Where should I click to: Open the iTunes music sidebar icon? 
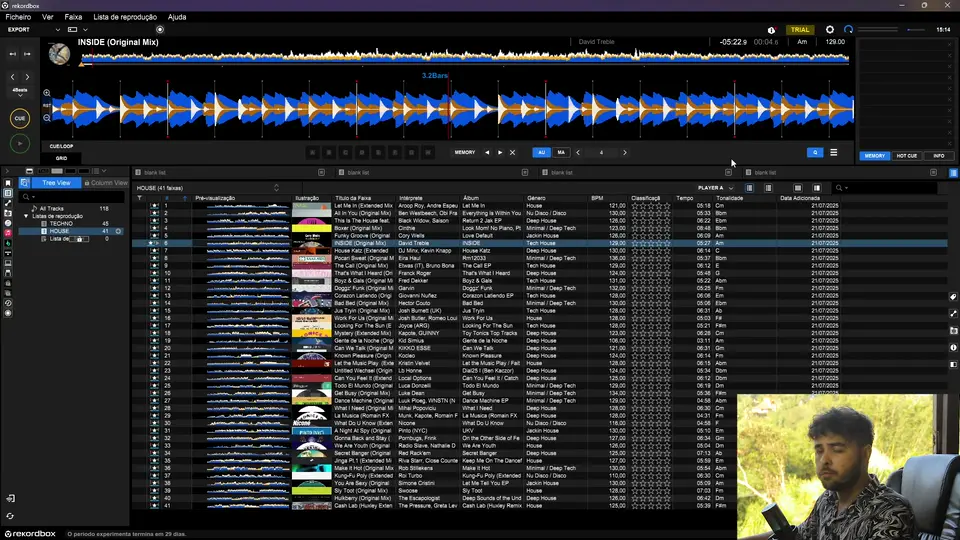(x=8, y=233)
